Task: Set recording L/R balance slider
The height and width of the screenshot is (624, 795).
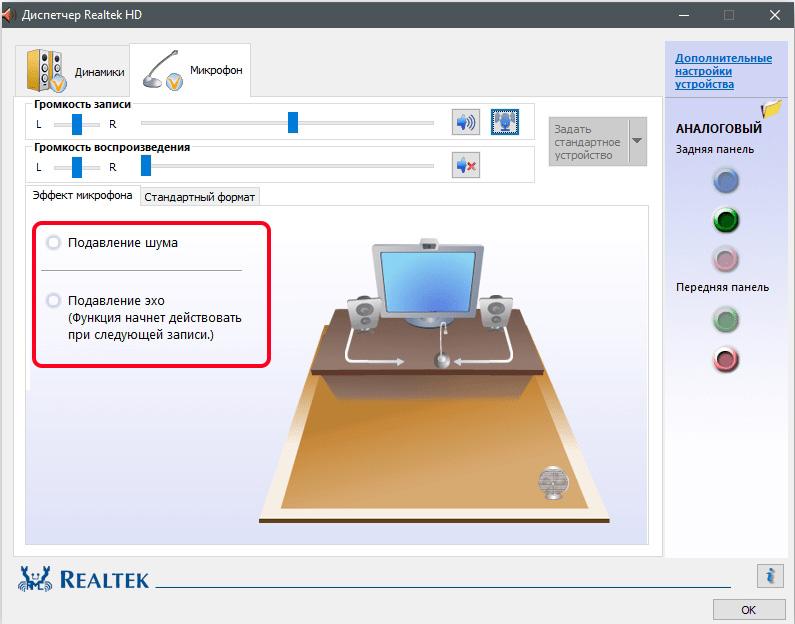Action: [77, 124]
